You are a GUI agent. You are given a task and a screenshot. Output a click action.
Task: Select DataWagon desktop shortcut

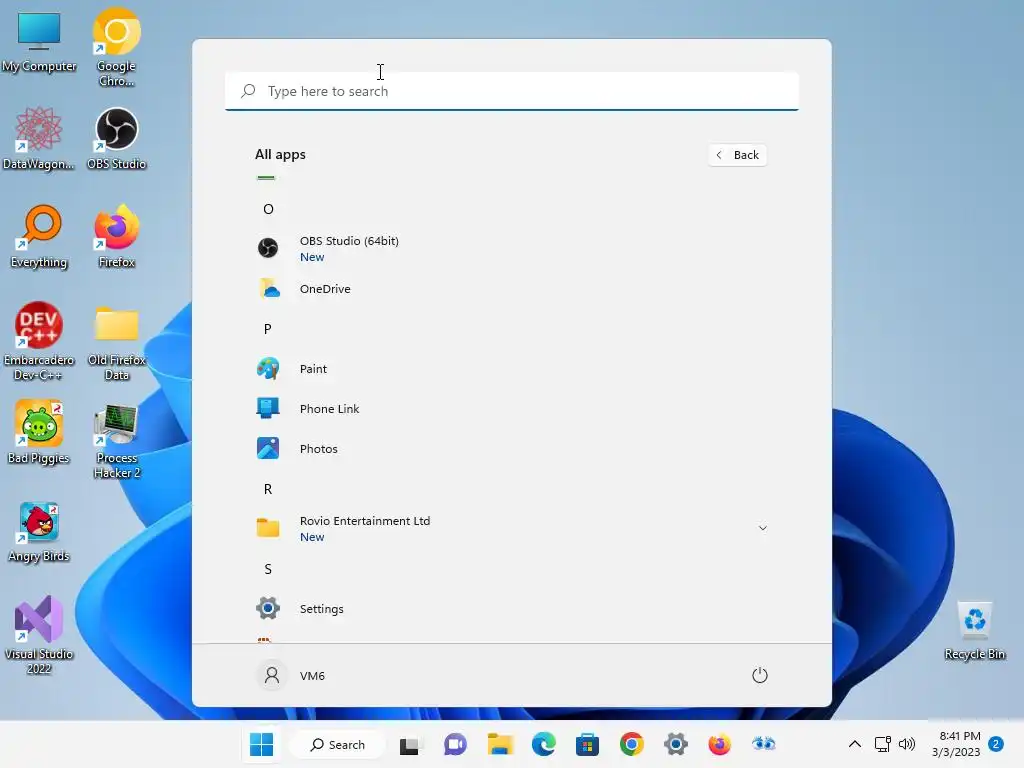pyautogui.click(x=39, y=138)
